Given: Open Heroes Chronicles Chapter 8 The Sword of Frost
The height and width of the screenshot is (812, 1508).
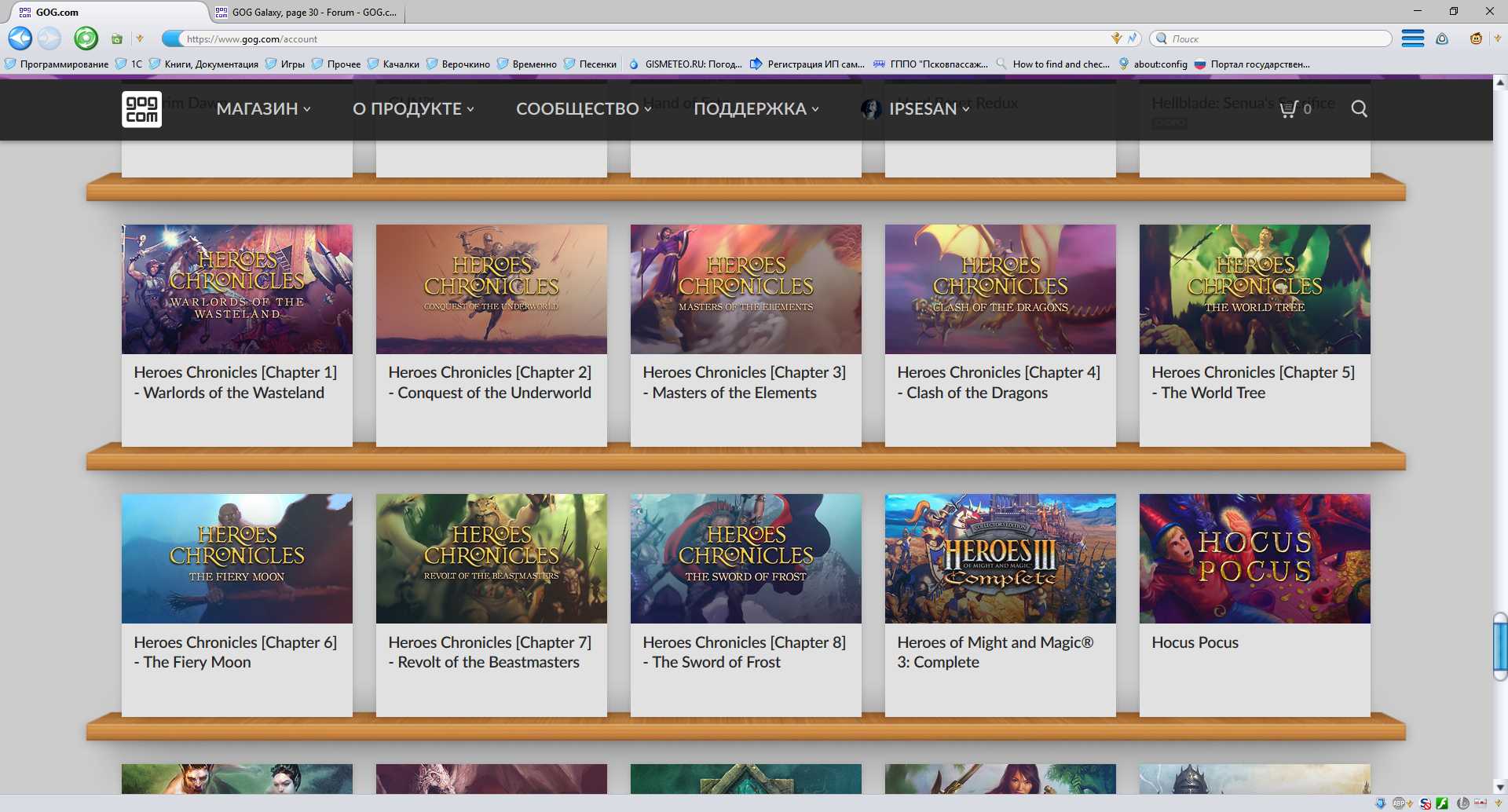Looking at the screenshot, I should click(745, 605).
